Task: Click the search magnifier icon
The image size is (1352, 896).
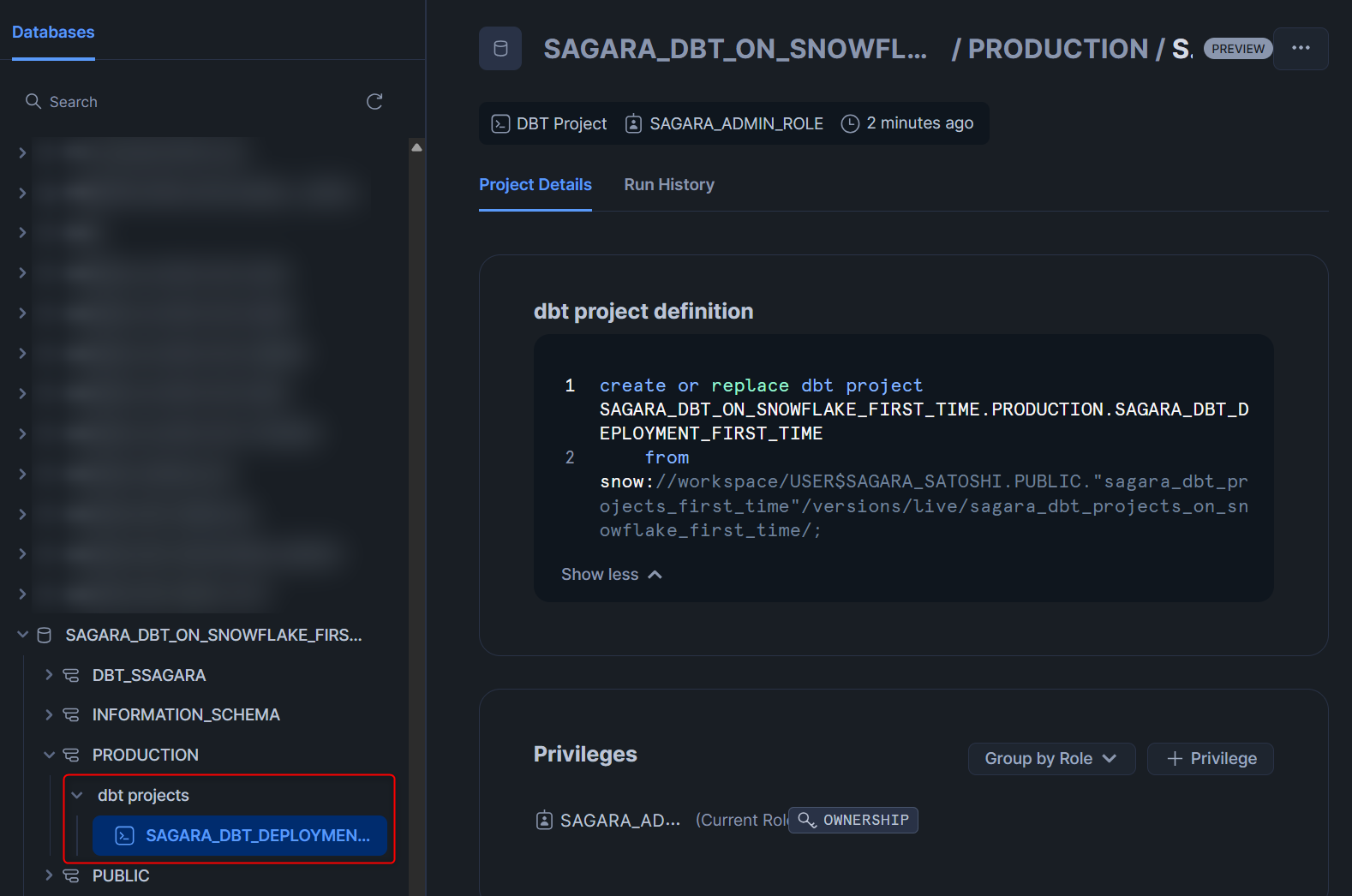Action: click(x=33, y=101)
